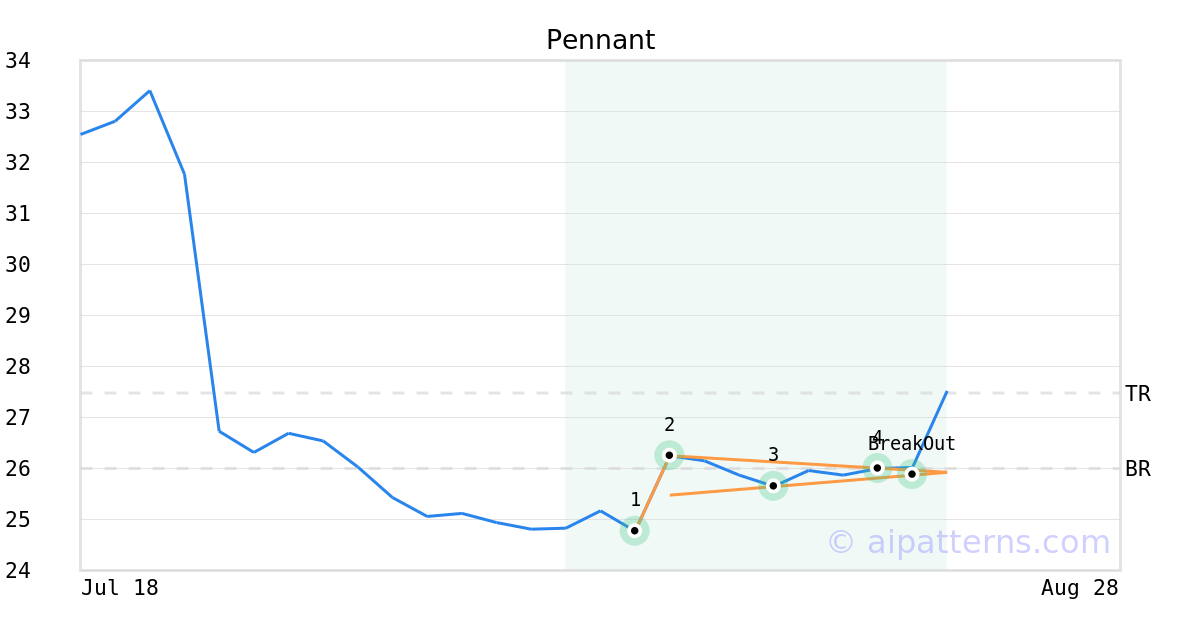1200x630 pixels.
Task: Click the BreakOut label text
Action: (x=912, y=444)
